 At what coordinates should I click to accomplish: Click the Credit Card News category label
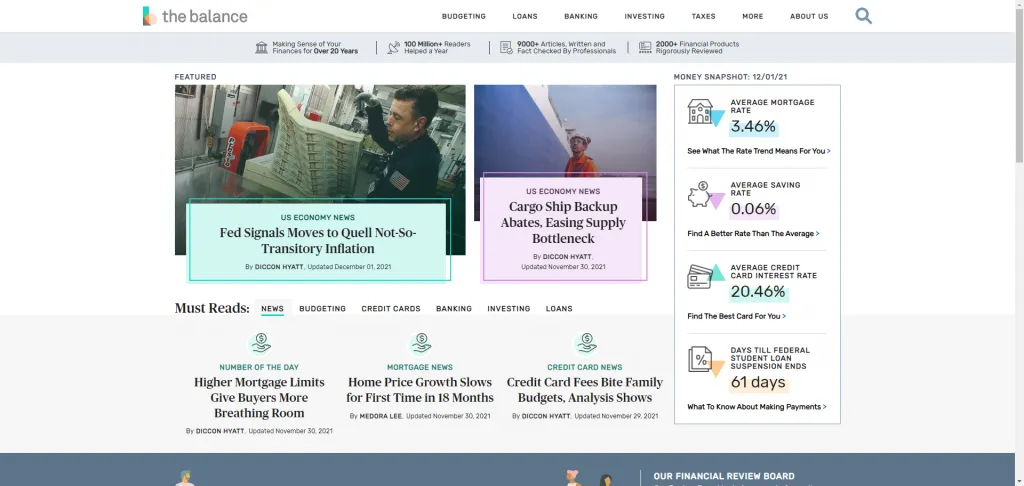pos(585,367)
